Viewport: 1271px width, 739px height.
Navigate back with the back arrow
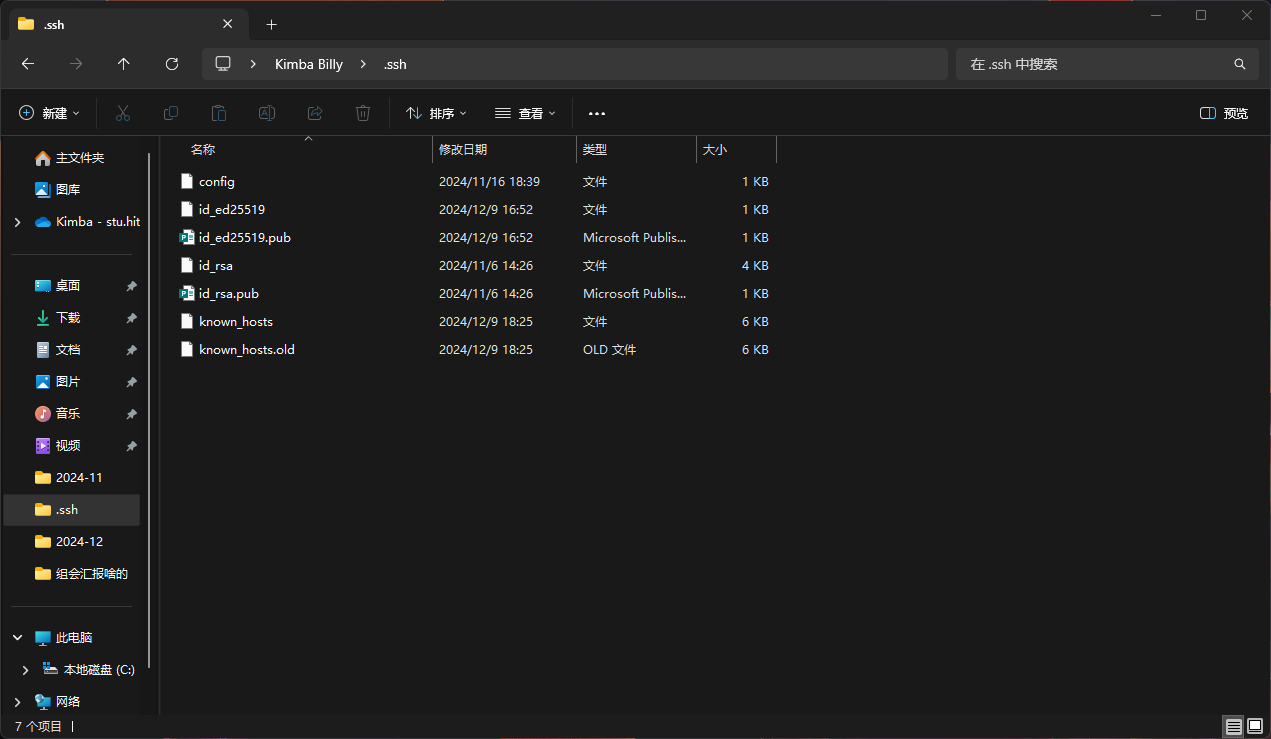(28, 64)
